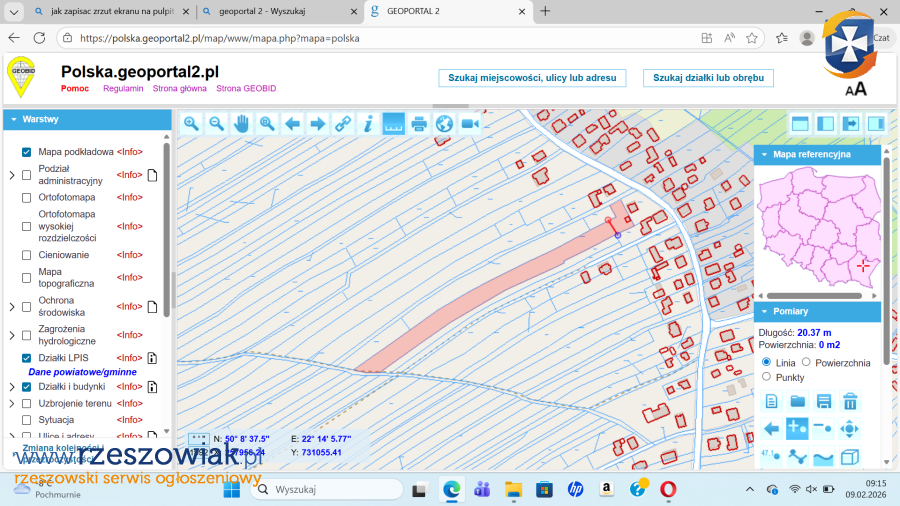Collapse the Warstwy panel header
The height and width of the screenshot is (506, 900).
(x=13, y=120)
